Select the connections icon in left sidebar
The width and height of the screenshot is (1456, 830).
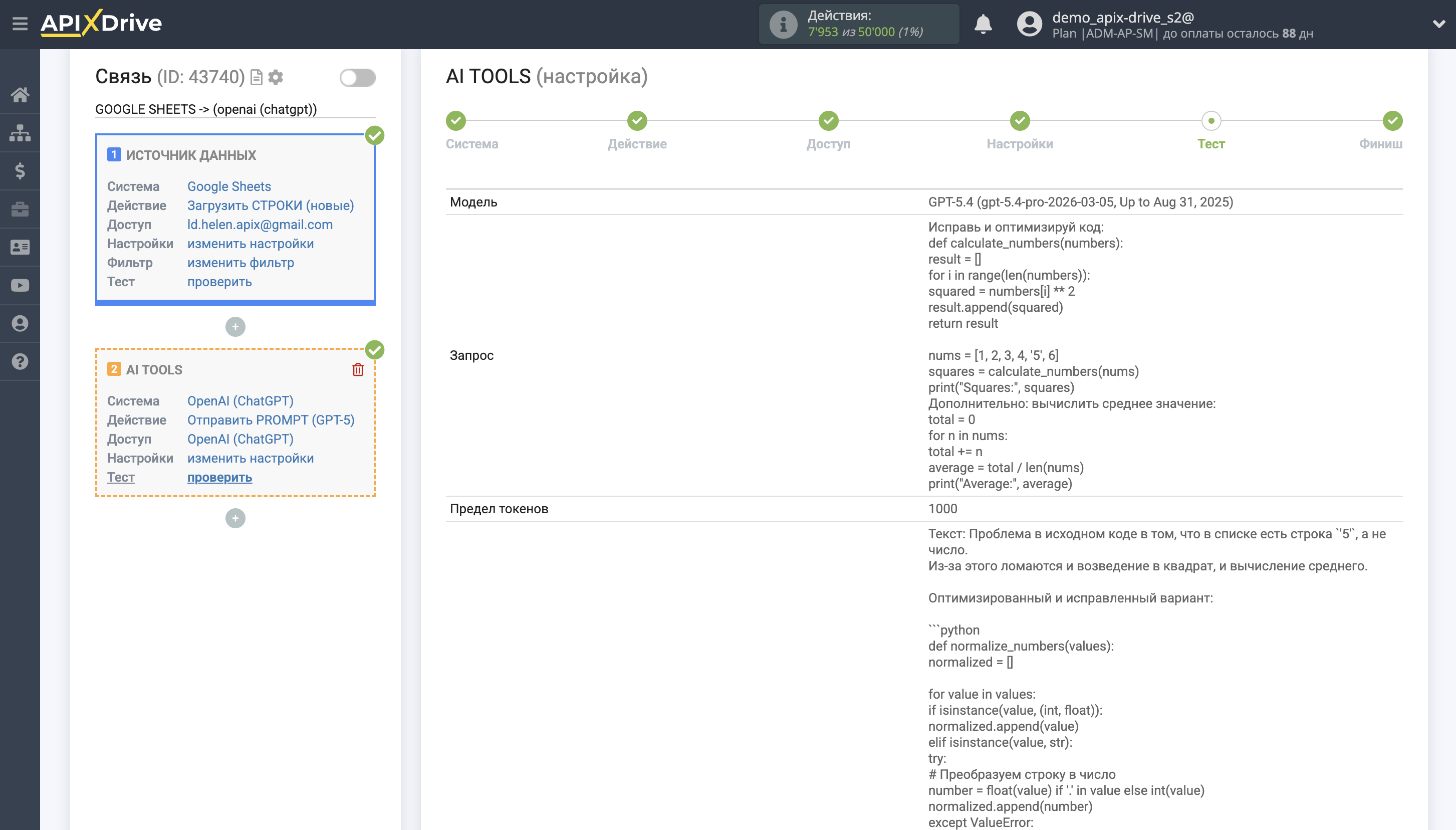(21, 132)
